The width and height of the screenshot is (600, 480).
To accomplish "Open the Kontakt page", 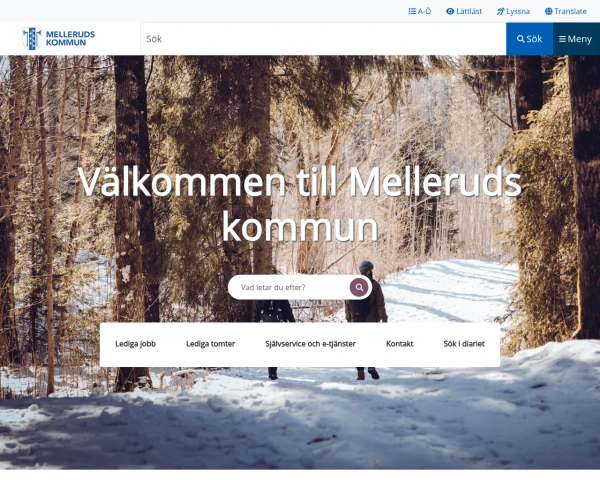I will pyautogui.click(x=399, y=344).
